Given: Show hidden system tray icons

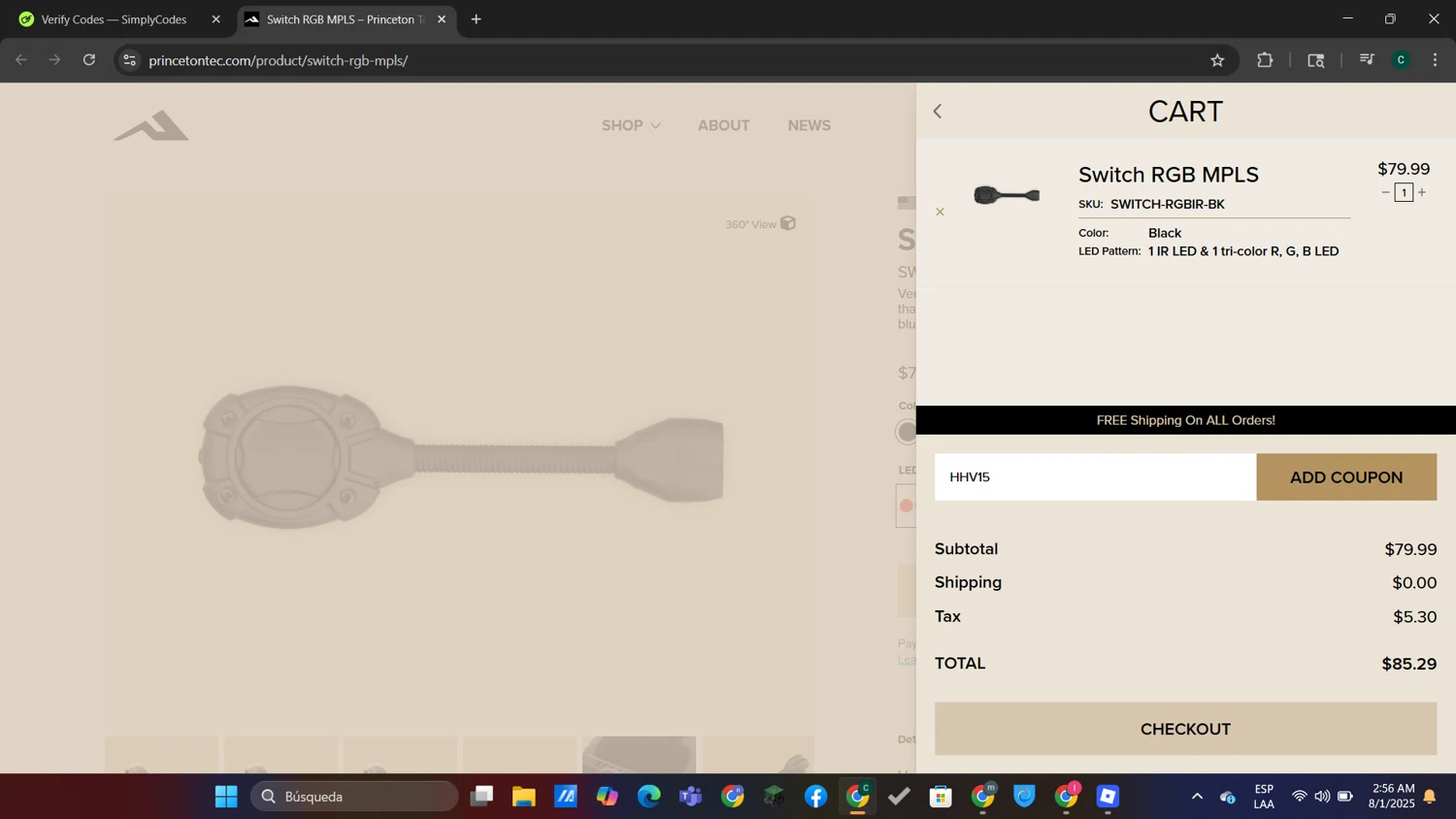Looking at the screenshot, I should tap(1197, 797).
